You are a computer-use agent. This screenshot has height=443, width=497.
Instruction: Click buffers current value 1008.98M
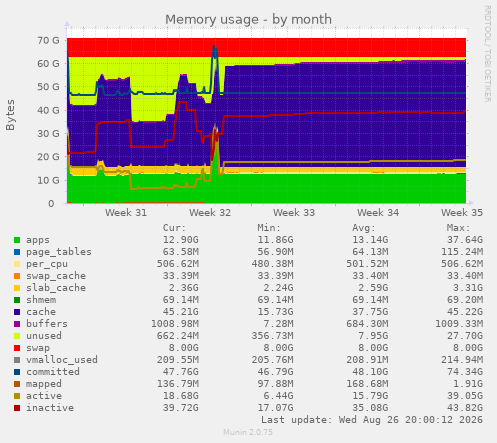point(175,324)
